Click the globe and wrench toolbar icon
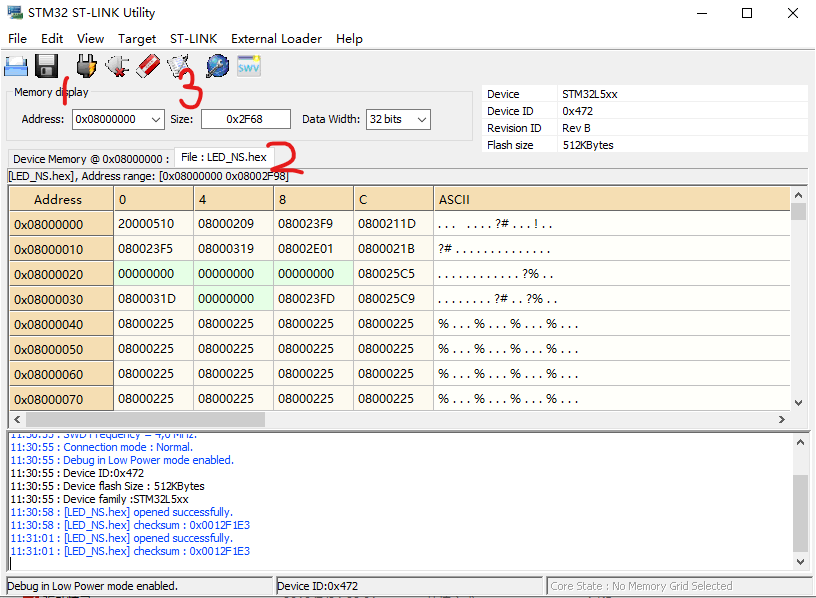816x598 pixels. 218,66
